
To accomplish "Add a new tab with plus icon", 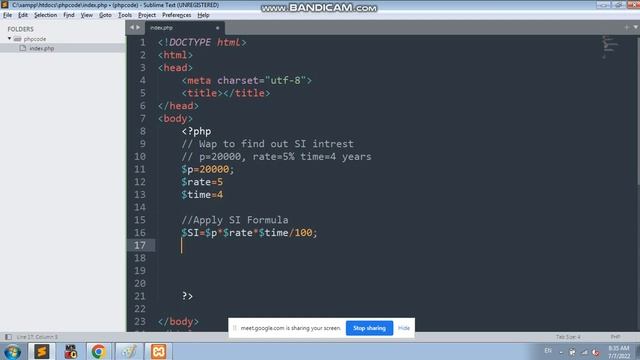I will 627,27.
